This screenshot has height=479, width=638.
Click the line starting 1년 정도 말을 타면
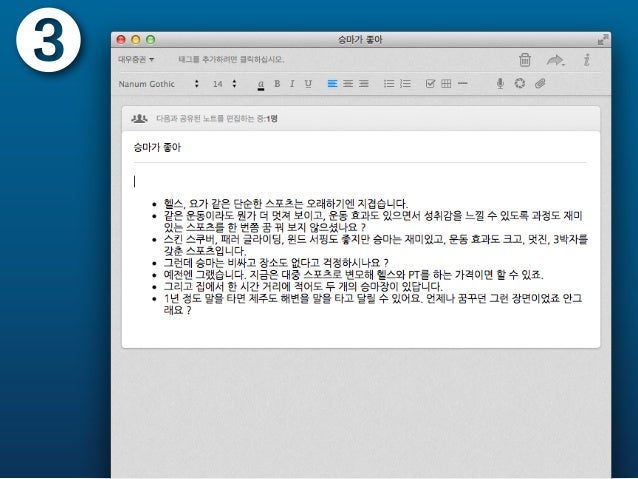click(x=373, y=304)
